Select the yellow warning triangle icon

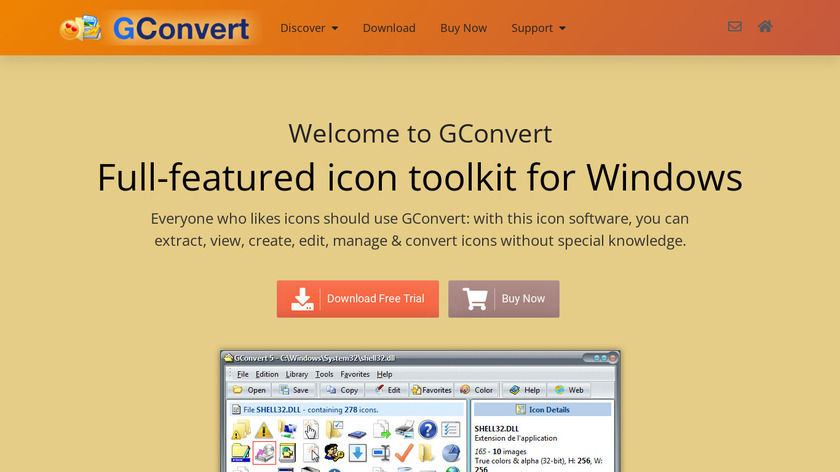coord(264,430)
